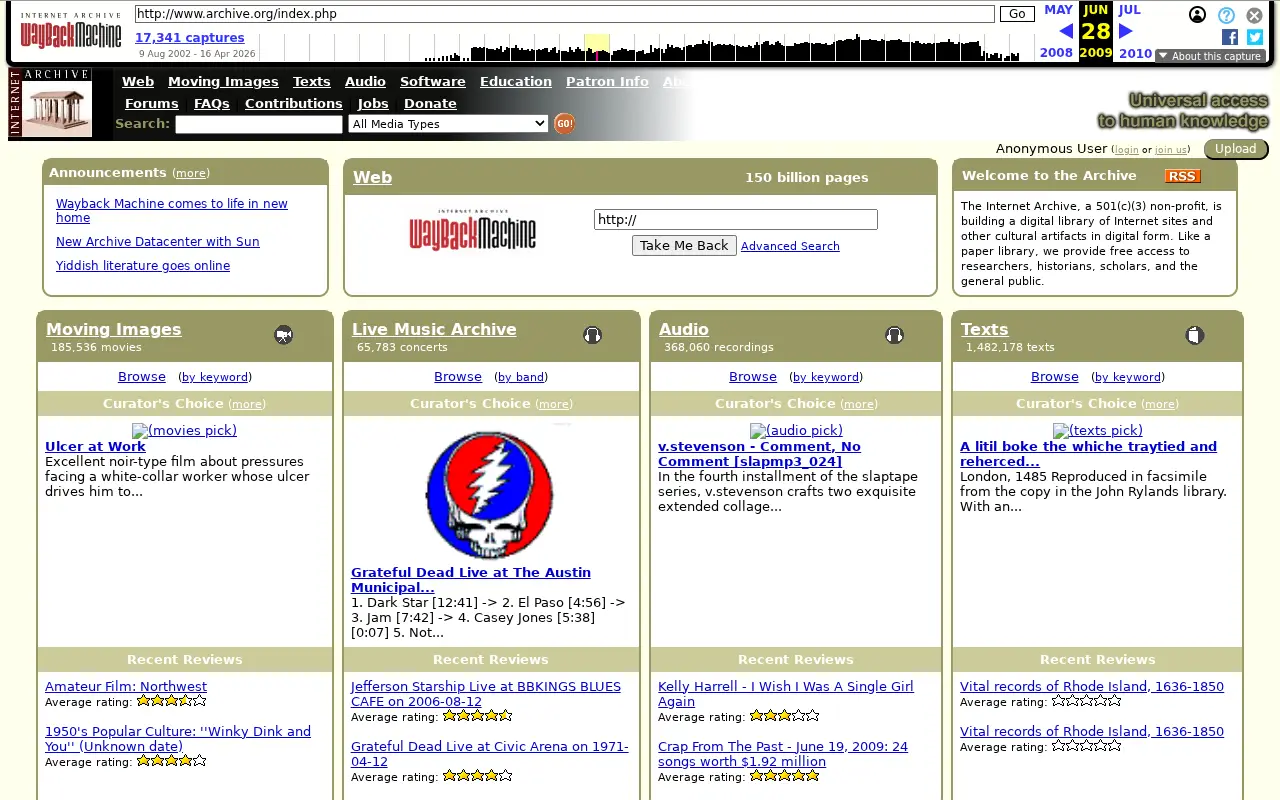Screen dimensions: 1280x800
Task: Expand the About this capture panel
Action: (1210, 56)
